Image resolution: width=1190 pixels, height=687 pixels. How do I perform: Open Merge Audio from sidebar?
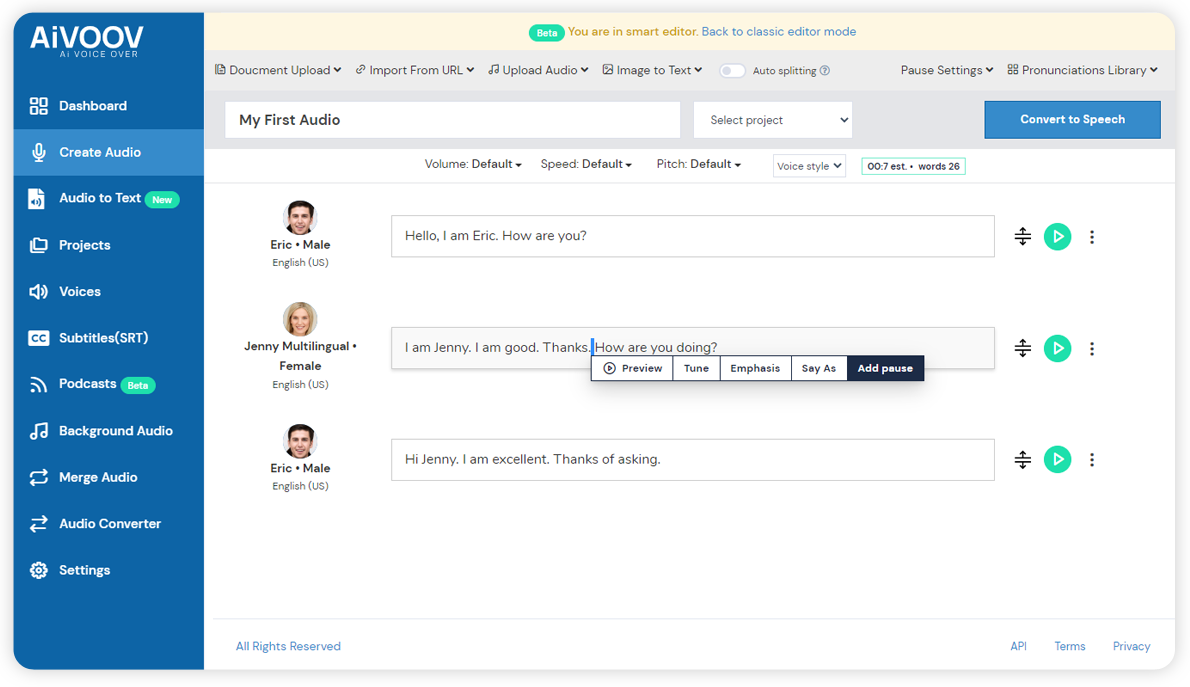tap(98, 477)
